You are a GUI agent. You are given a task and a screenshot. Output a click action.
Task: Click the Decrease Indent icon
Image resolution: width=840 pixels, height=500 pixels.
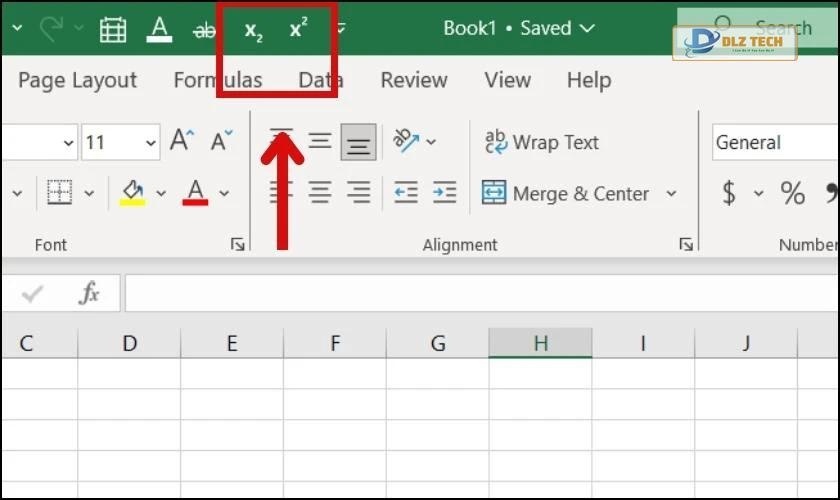405,193
